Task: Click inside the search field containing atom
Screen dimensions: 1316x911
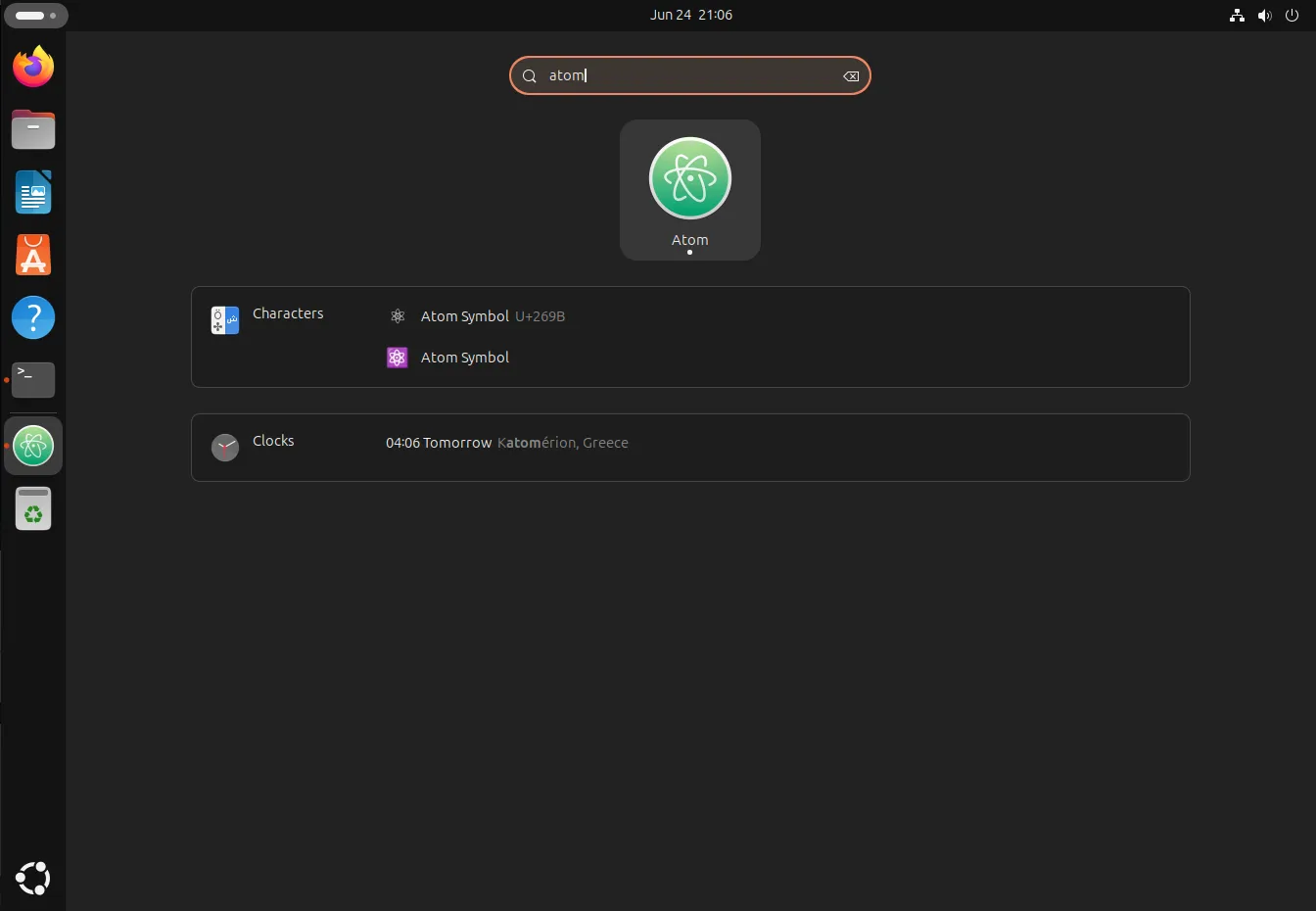Action: coord(690,75)
